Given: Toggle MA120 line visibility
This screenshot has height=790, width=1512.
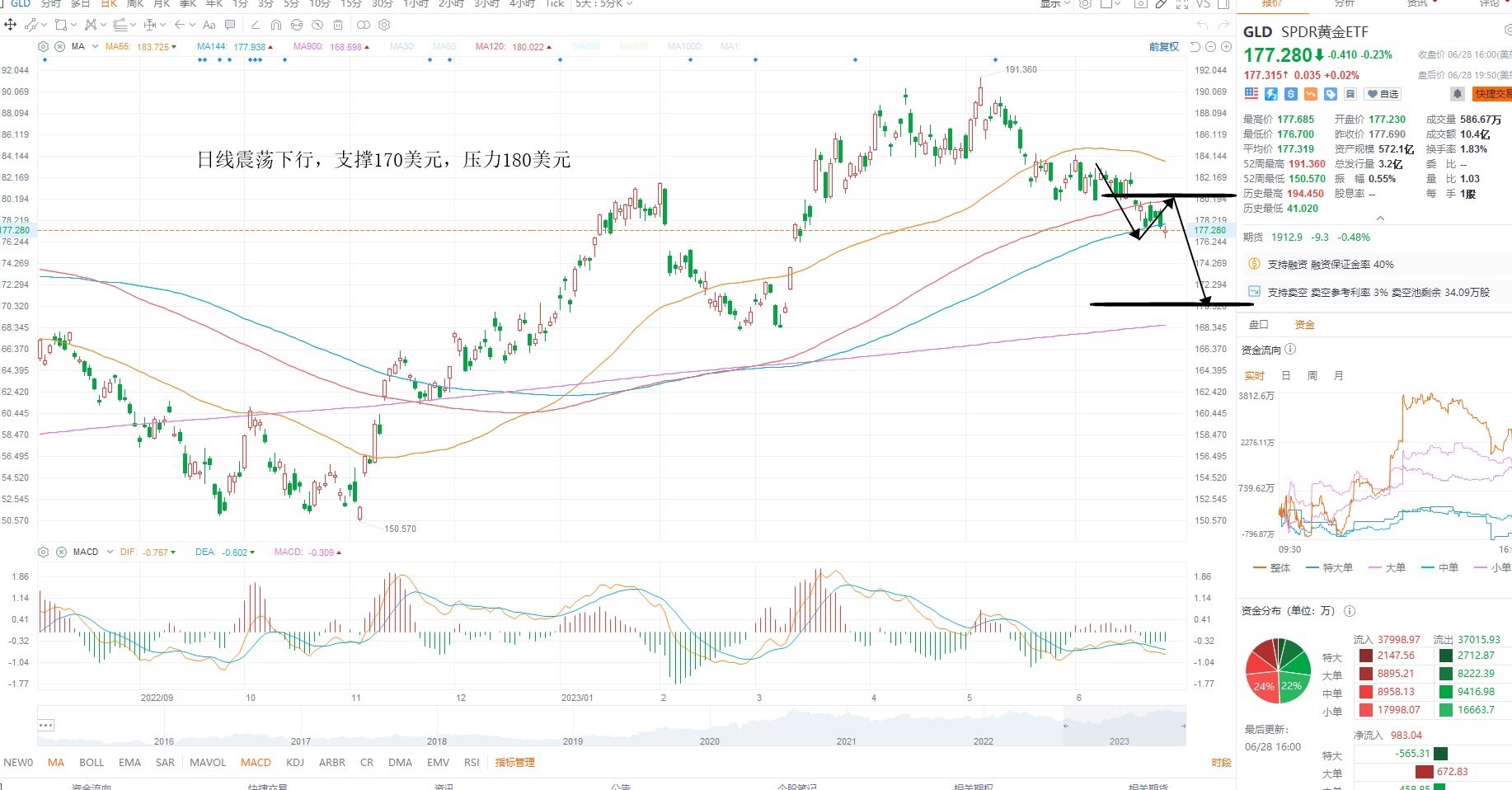Looking at the screenshot, I should pyautogui.click(x=514, y=47).
